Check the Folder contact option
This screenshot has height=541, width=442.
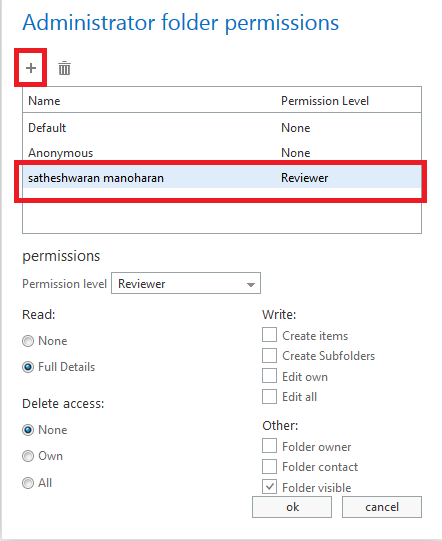[269, 466]
